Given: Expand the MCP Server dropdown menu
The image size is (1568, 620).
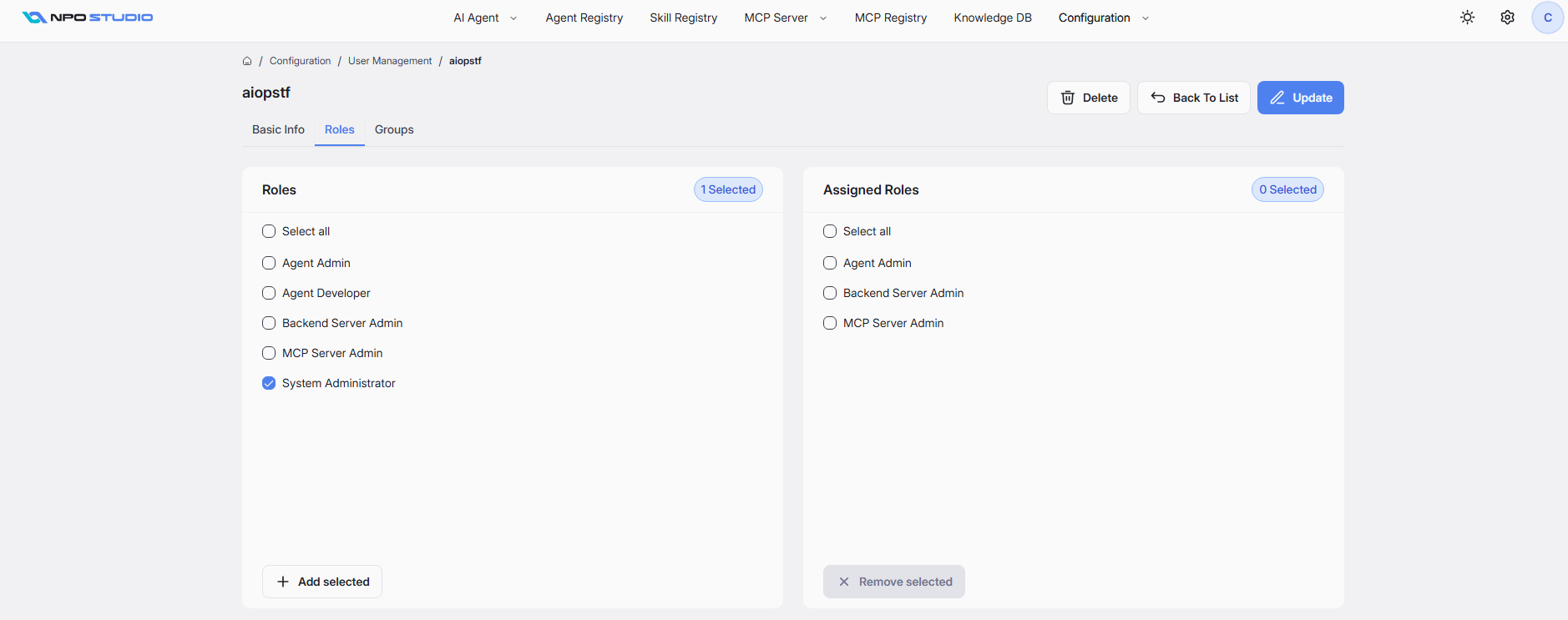Looking at the screenshot, I should [x=786, y=18].
